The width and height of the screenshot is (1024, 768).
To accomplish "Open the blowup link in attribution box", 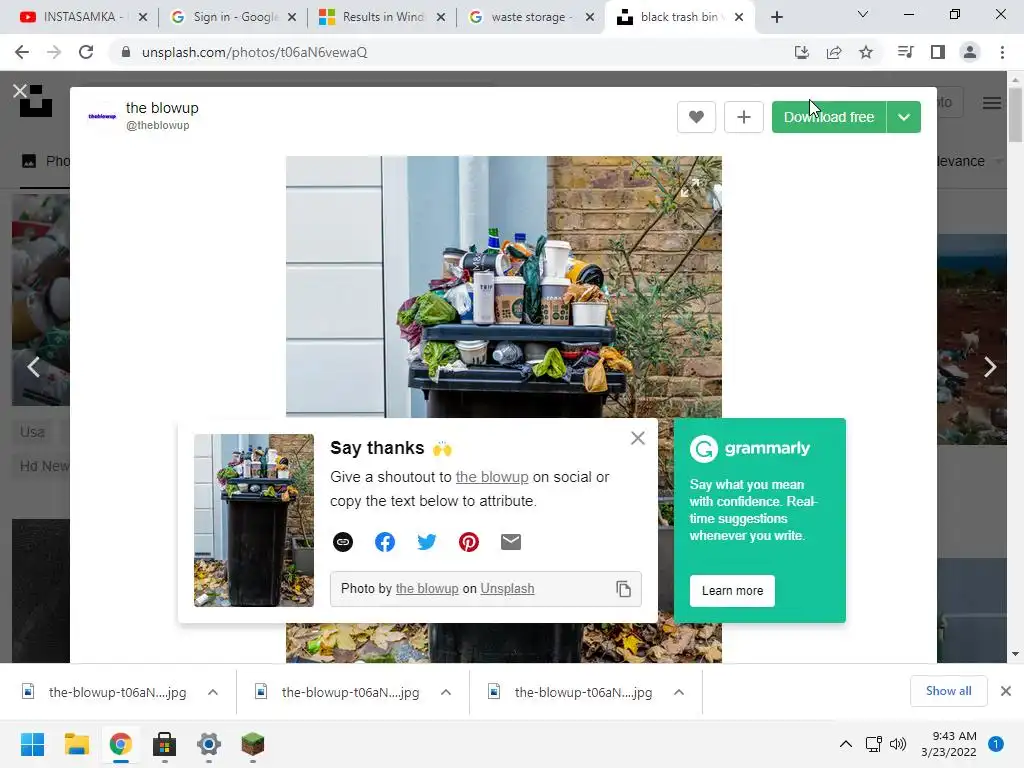I will coord(427,588).
